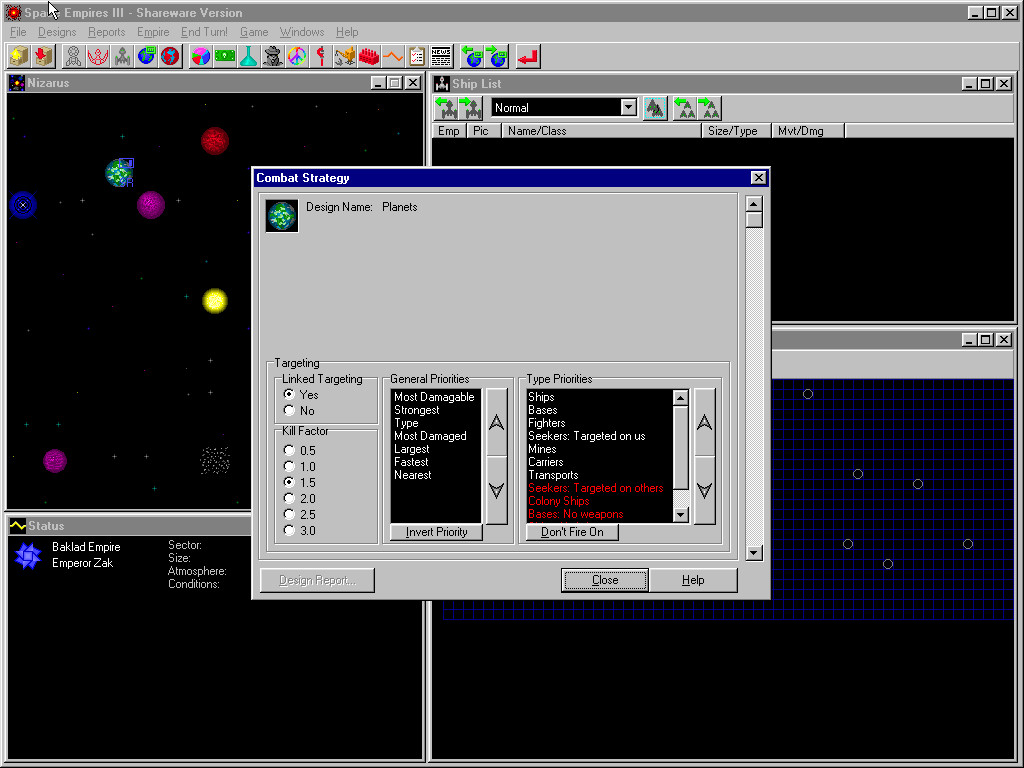Click the save game box icon with red arrow
The width and height of the screenshot is (1024, 768).
click(x=43, y=57)
